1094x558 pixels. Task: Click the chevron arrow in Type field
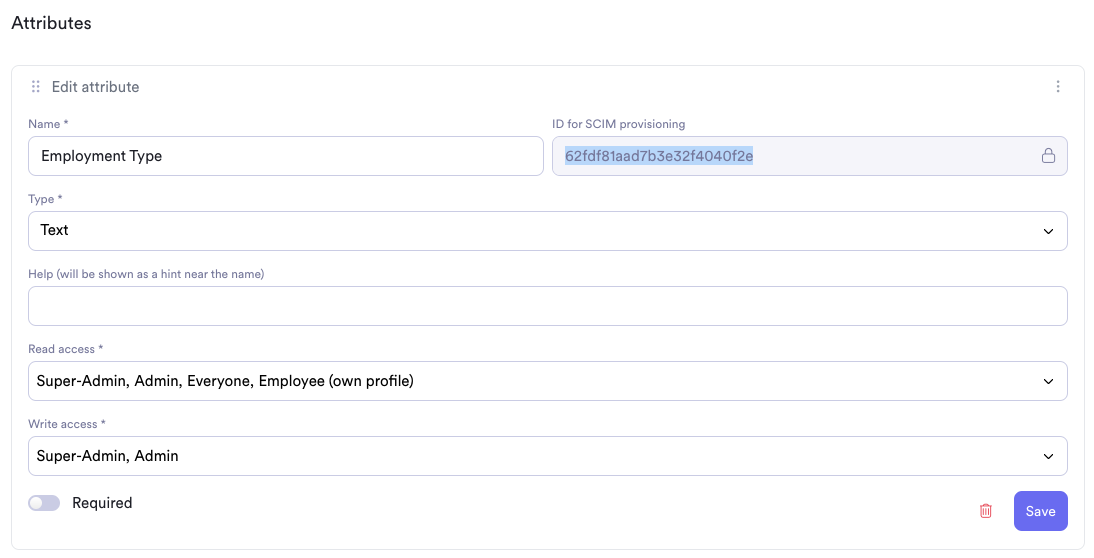1048,232
